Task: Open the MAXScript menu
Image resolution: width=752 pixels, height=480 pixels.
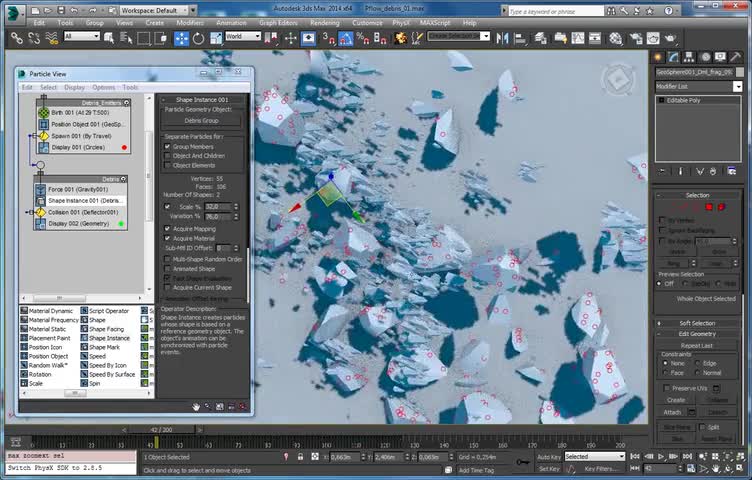Action: (x=435, y=23)
